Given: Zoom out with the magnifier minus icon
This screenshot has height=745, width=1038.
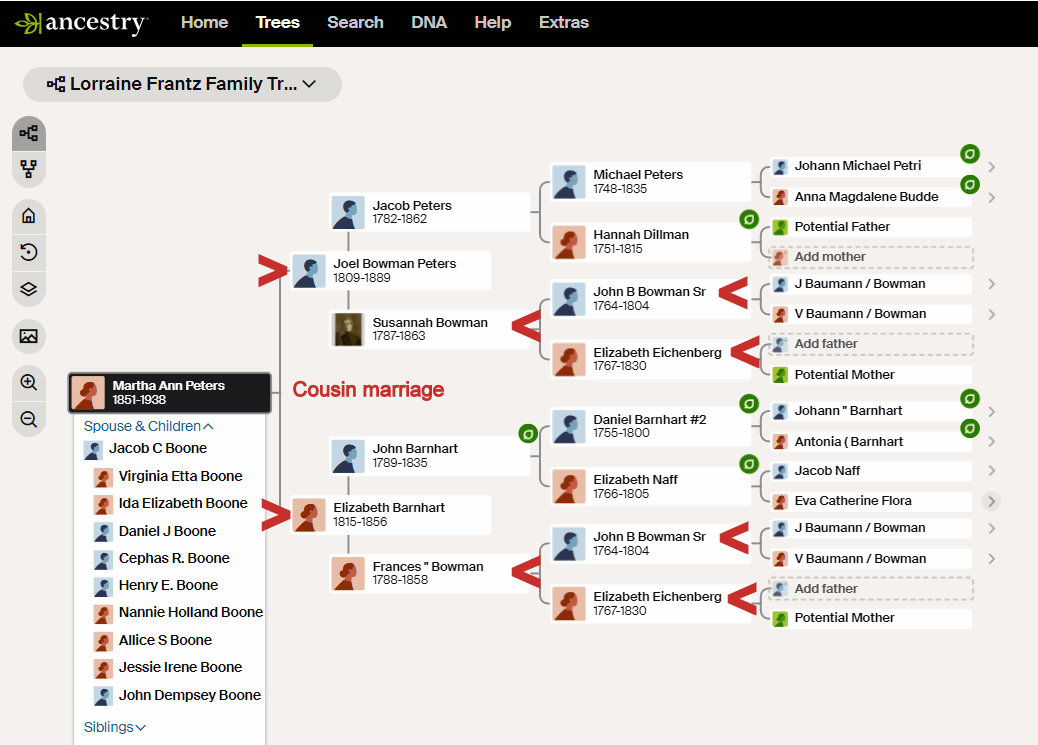Looking at the screenshot, I should (29, 419).
